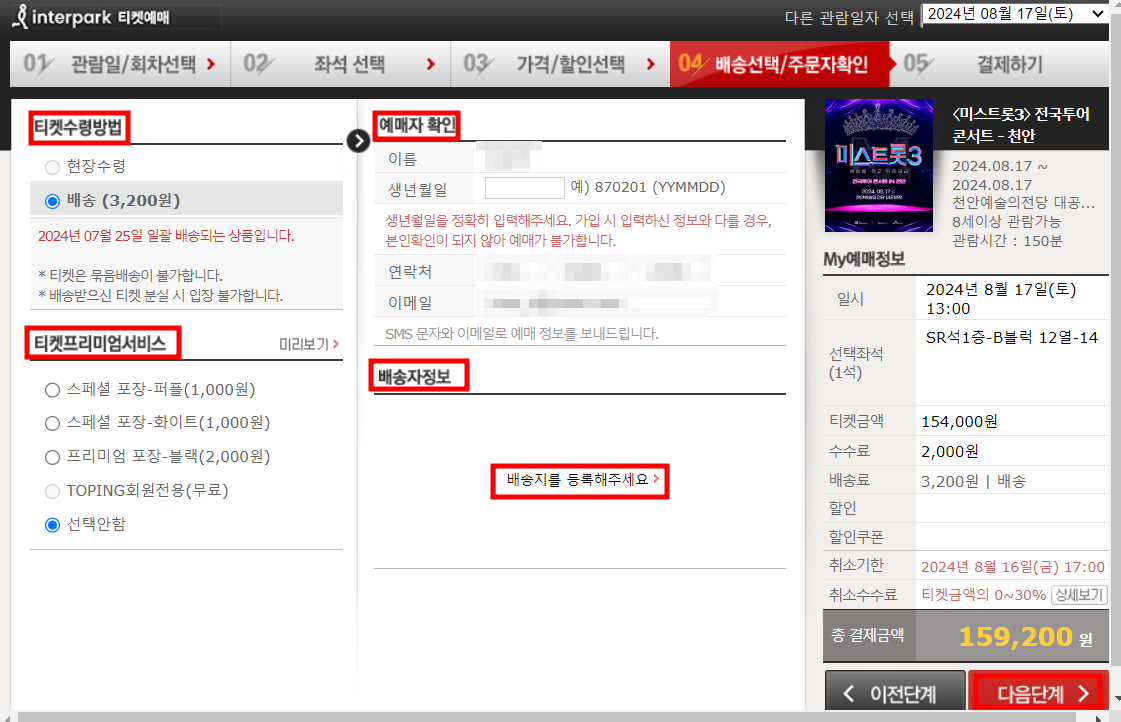Click the round arrow icon beside 예매자 확인
Viewport: 1121px width, 722px height.
point(358,141)
